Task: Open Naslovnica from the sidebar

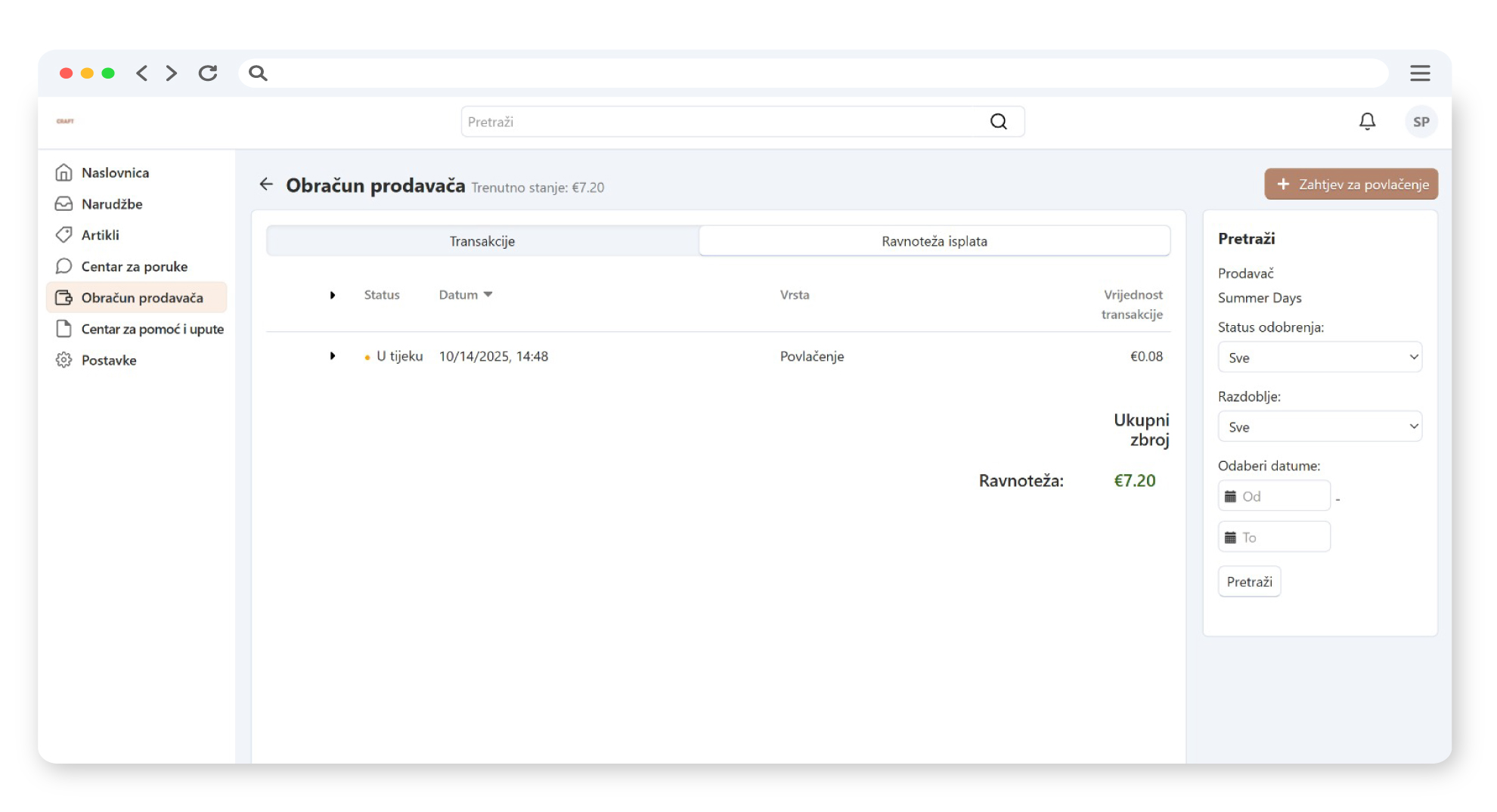Action: [x=115, y=173]
